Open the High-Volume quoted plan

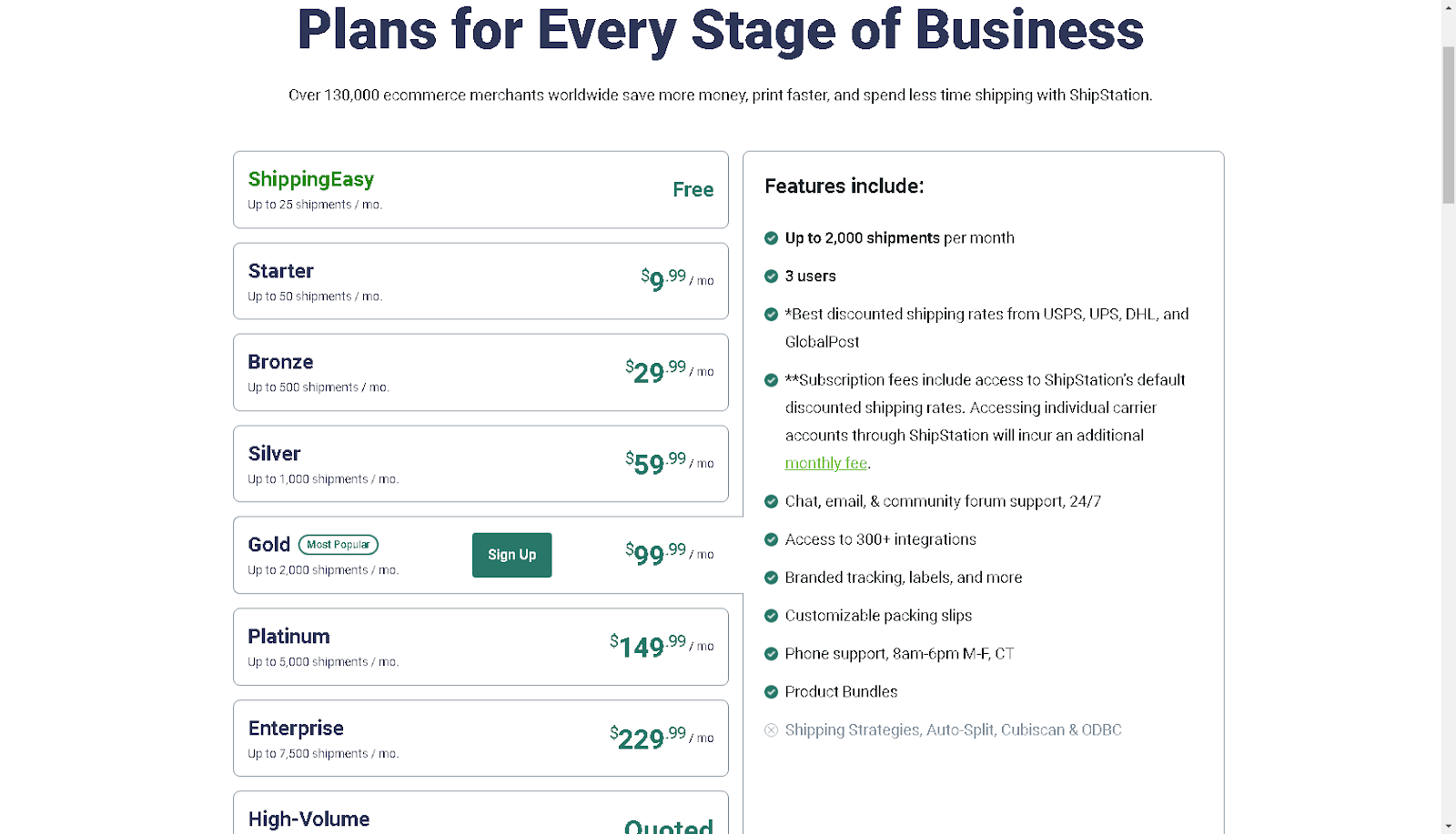click(x=480, y=815)
